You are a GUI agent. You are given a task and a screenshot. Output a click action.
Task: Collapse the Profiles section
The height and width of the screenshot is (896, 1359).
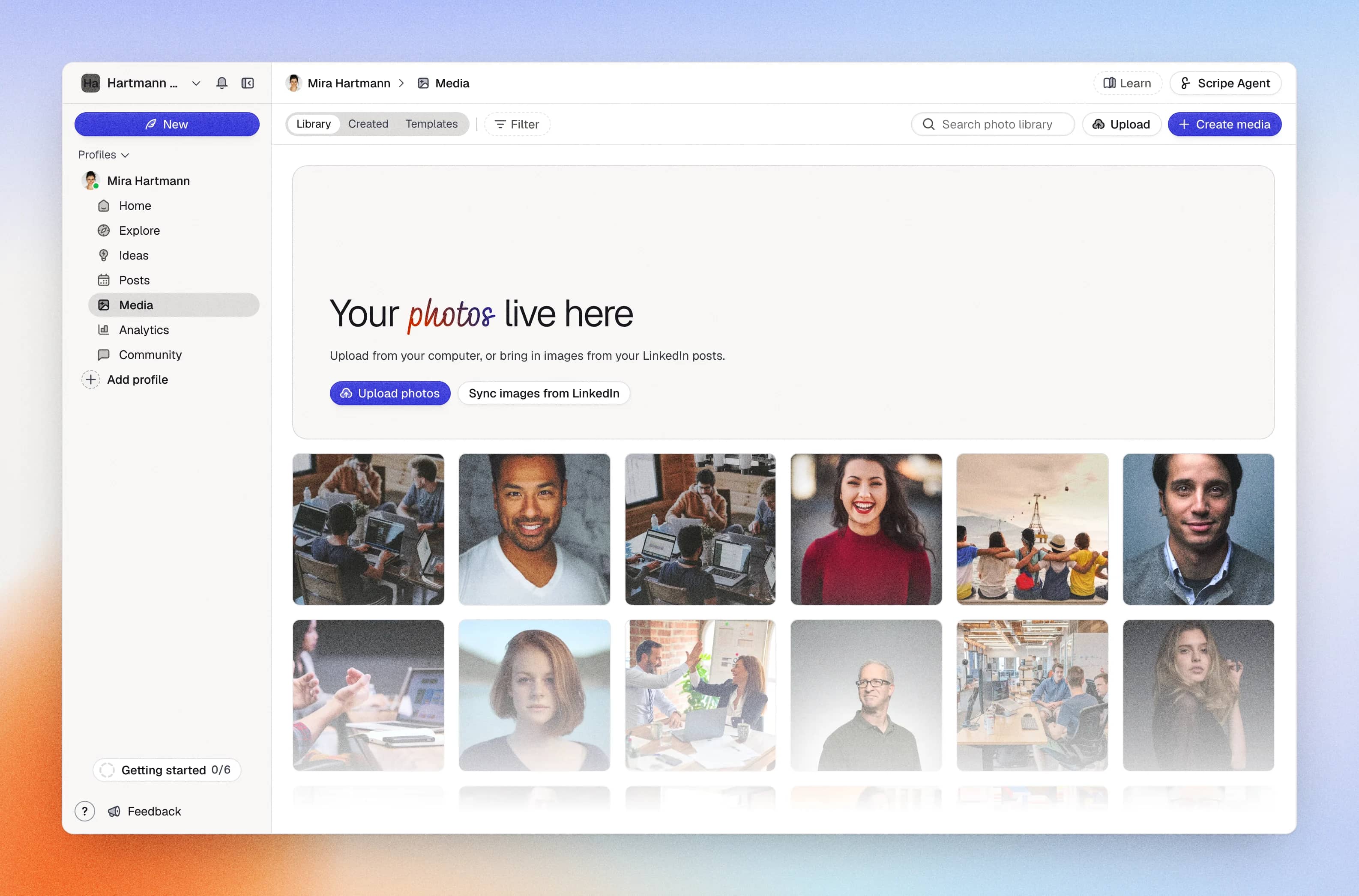(103, 155)
